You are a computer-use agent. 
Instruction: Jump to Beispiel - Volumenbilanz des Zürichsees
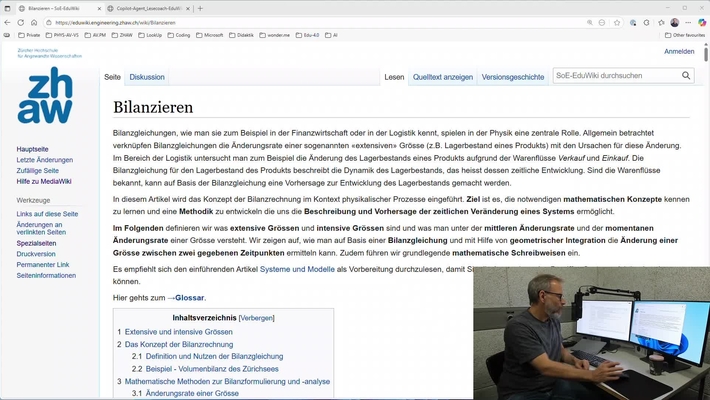tap(212, 369)
